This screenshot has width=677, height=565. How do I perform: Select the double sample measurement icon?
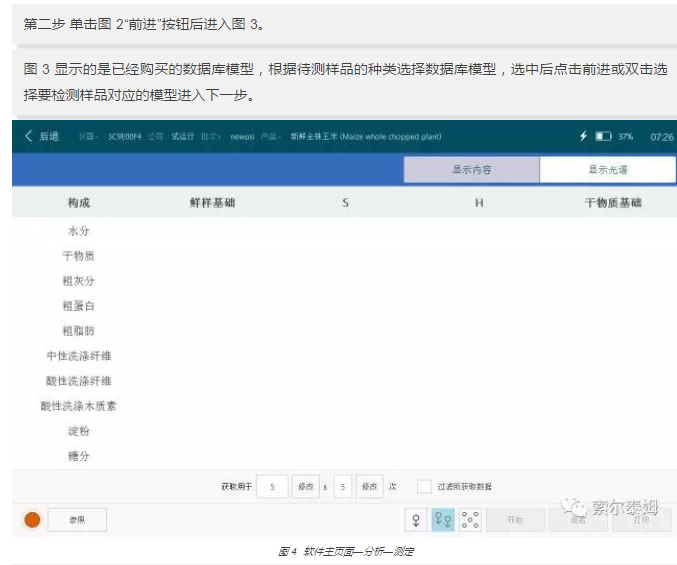pyautogui.click(x=443, y=520)
